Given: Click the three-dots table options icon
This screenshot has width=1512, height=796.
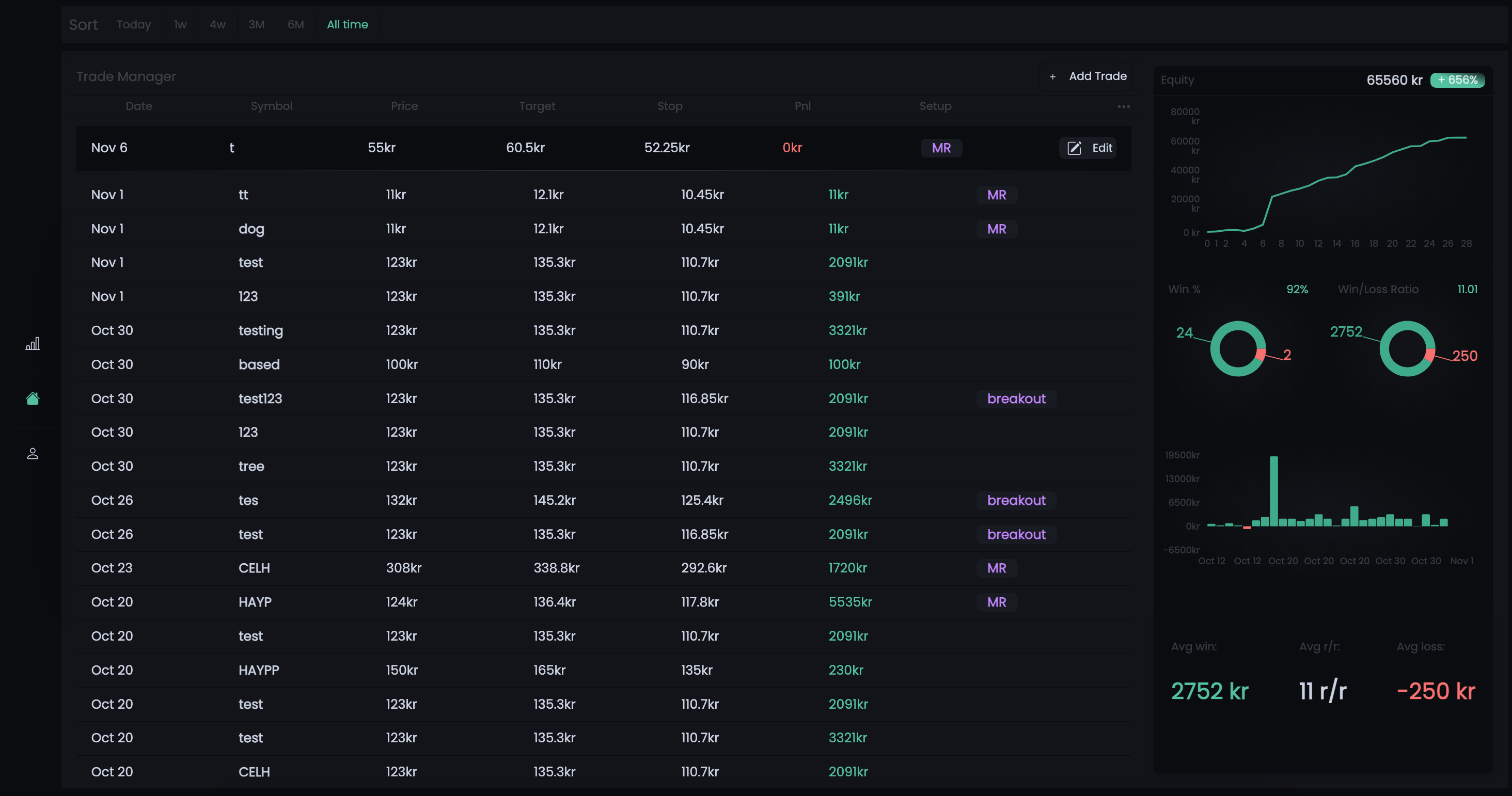Looking at the screenshot, I should [1124, 106].
